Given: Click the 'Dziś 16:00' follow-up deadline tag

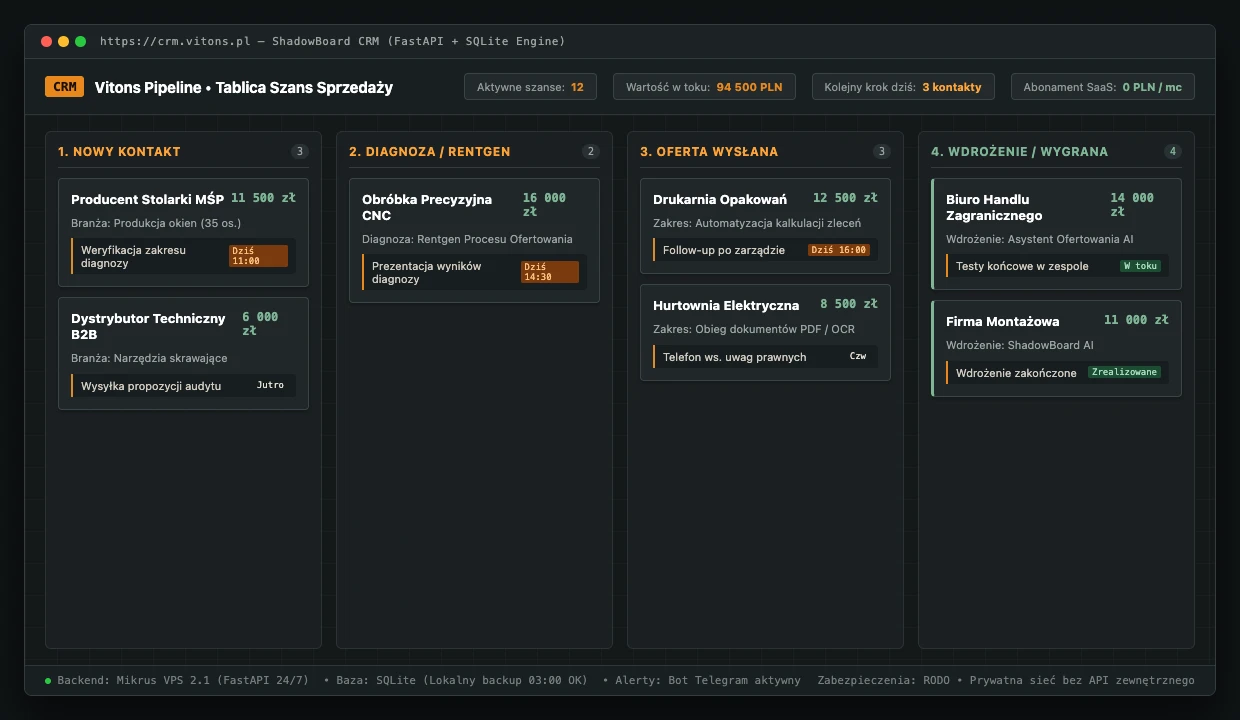Looking at the screenshot, I should (839, 250).
